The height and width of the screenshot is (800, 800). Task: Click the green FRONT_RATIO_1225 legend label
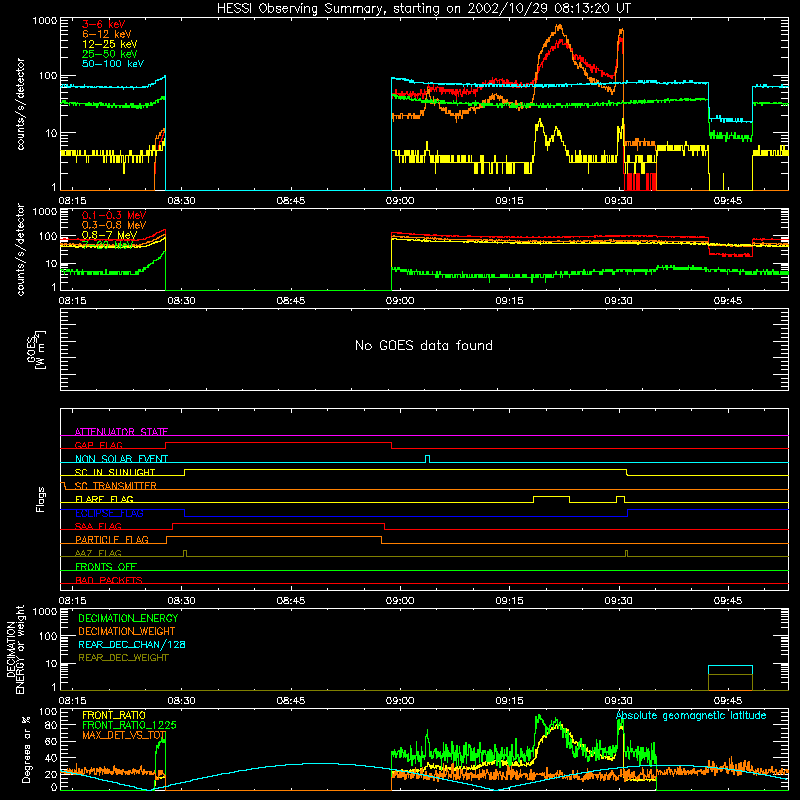pyautogui.click(x=129, y=725)
